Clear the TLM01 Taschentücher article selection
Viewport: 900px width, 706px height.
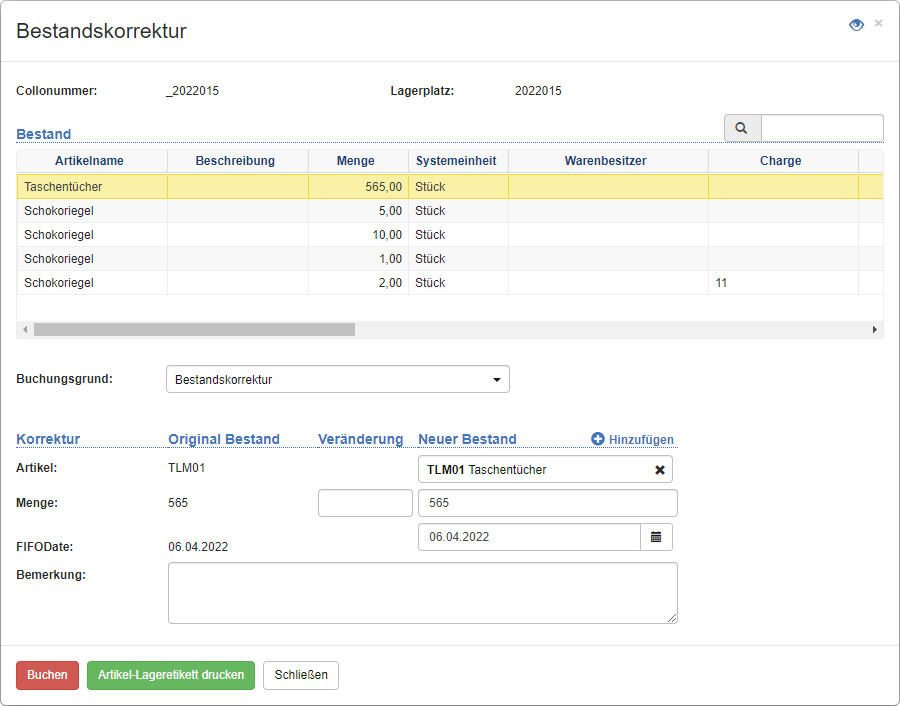pos(659,470)
